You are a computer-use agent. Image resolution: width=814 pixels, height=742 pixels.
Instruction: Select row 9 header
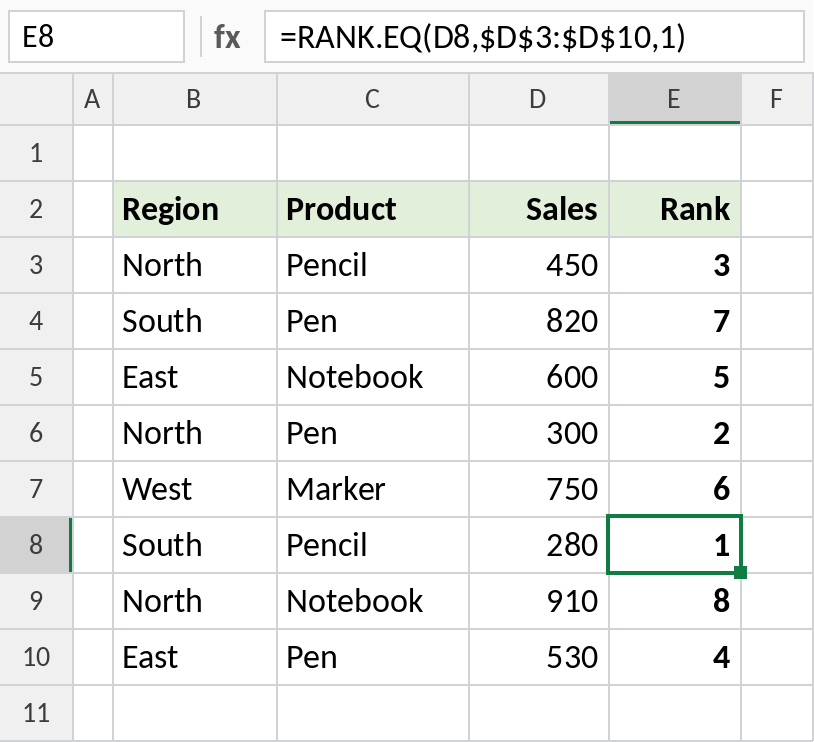(x=36, y=601)
